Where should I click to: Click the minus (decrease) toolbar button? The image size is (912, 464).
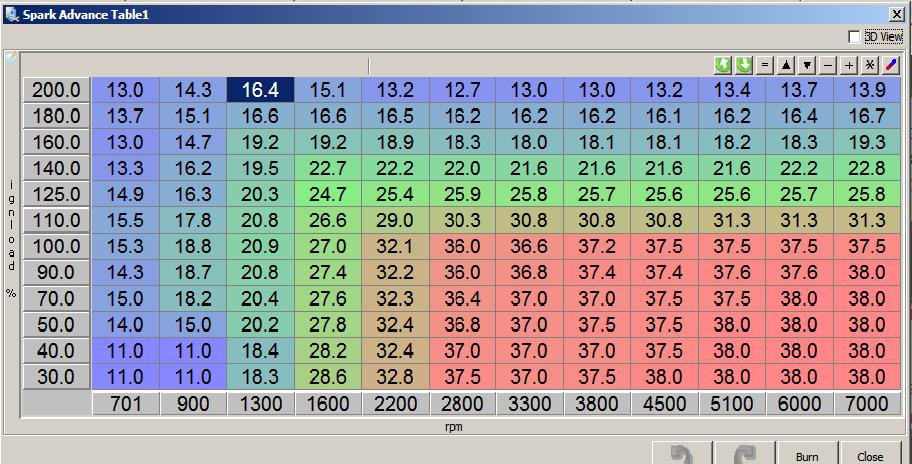point(828,65)
